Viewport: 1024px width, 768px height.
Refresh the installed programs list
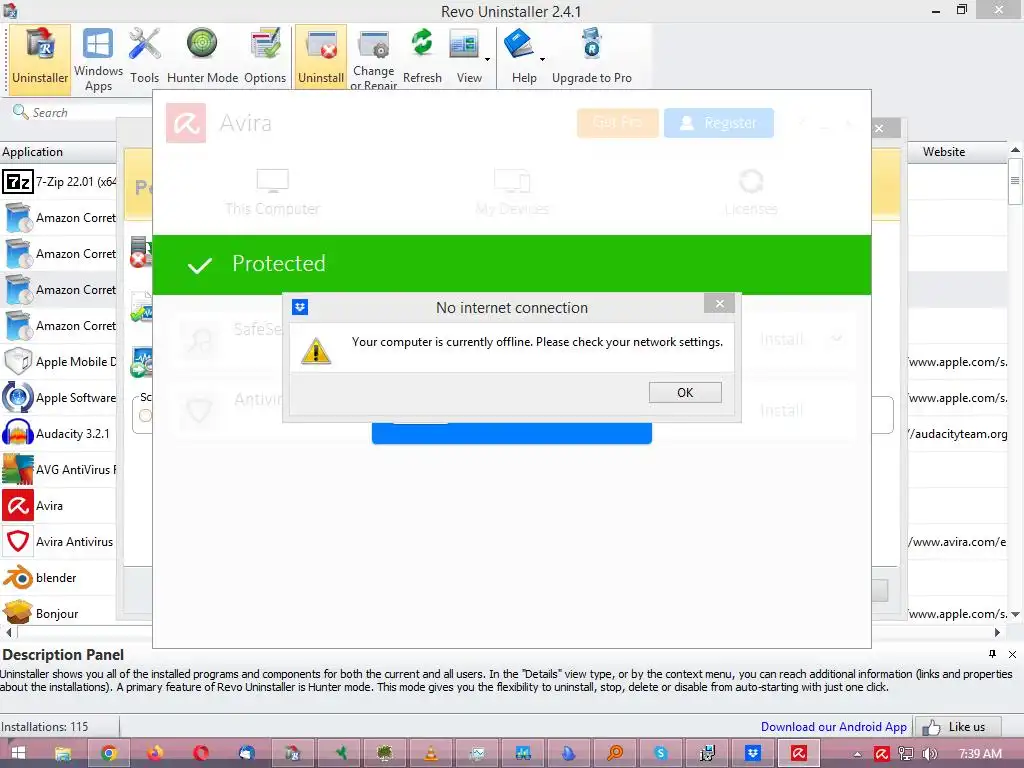(x=422, y=57)
